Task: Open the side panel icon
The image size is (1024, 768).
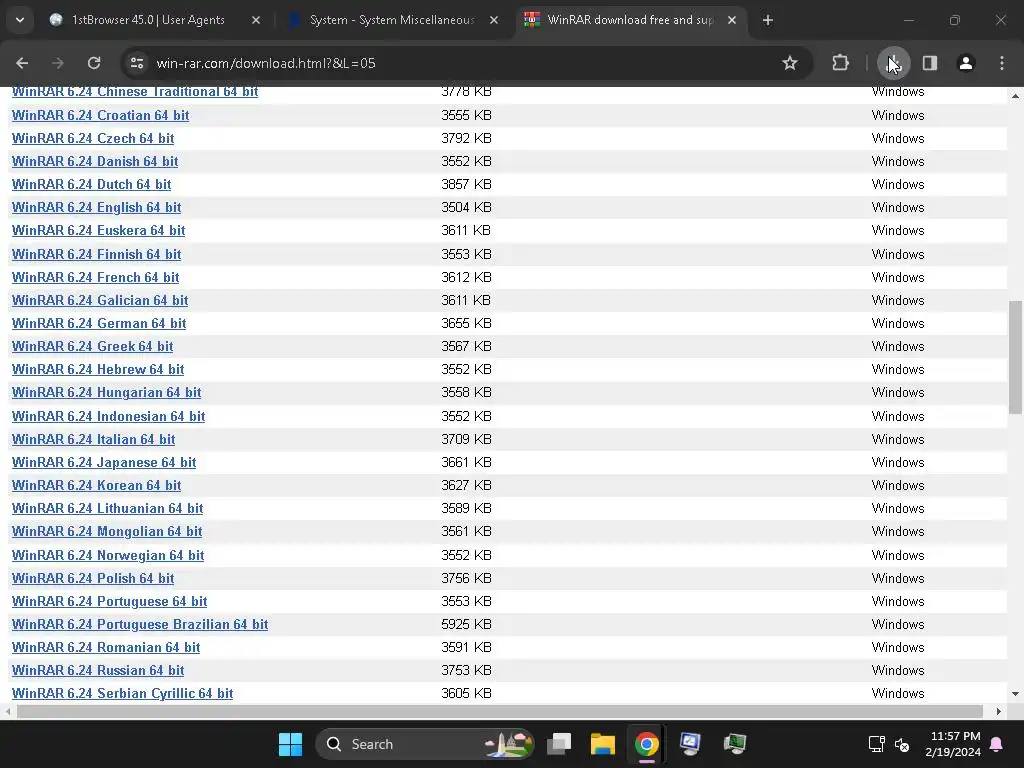Action: tap(930, 63)
